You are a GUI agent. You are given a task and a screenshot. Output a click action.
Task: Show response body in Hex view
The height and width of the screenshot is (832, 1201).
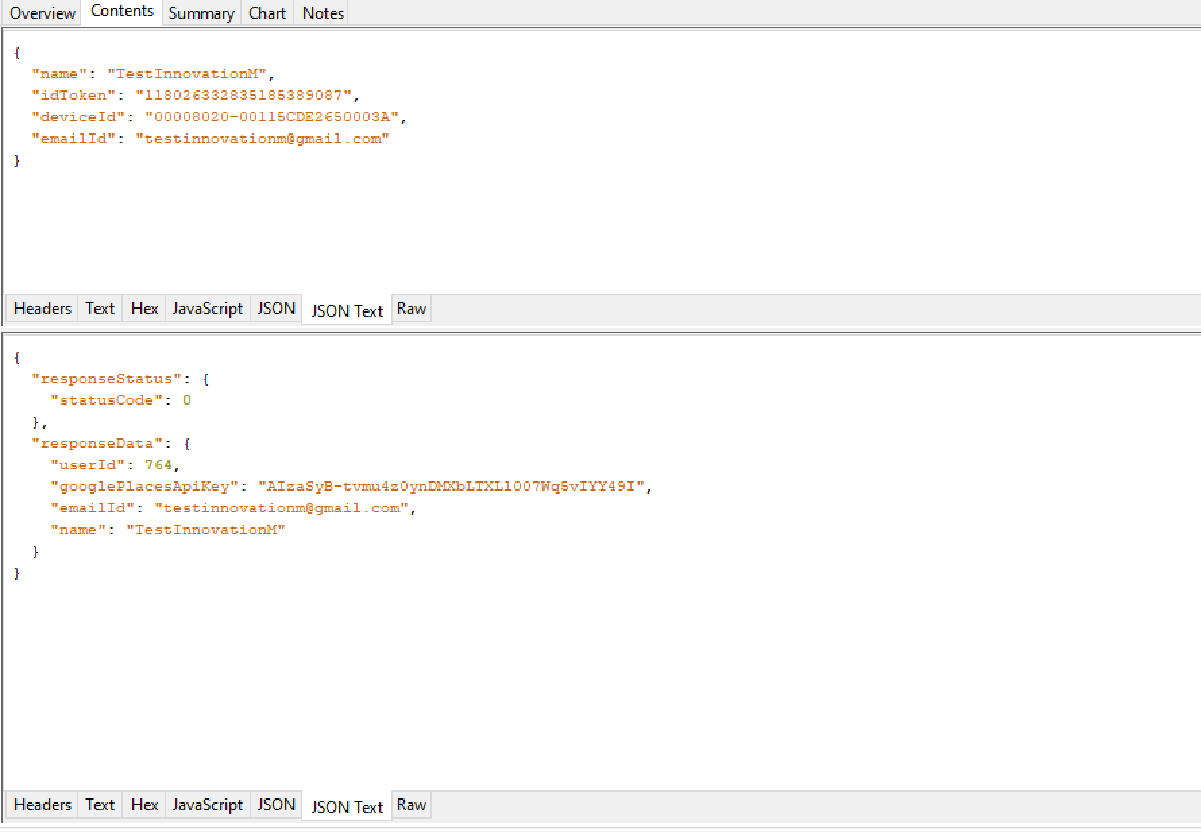144,804
